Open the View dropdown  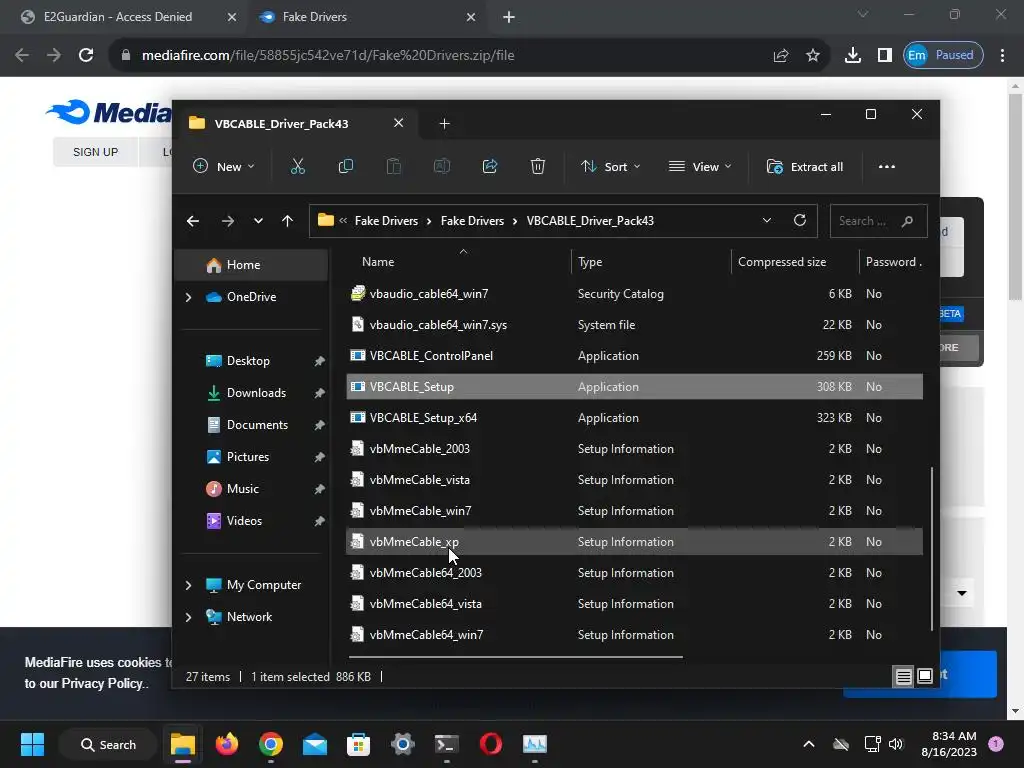pyautogui.click(x=700, y=167)
